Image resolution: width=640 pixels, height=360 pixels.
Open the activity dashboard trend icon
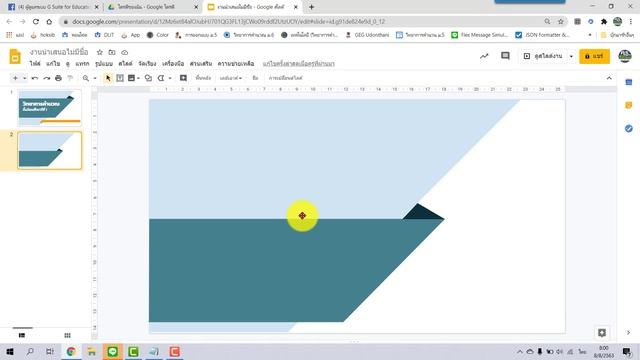[484, 56]
